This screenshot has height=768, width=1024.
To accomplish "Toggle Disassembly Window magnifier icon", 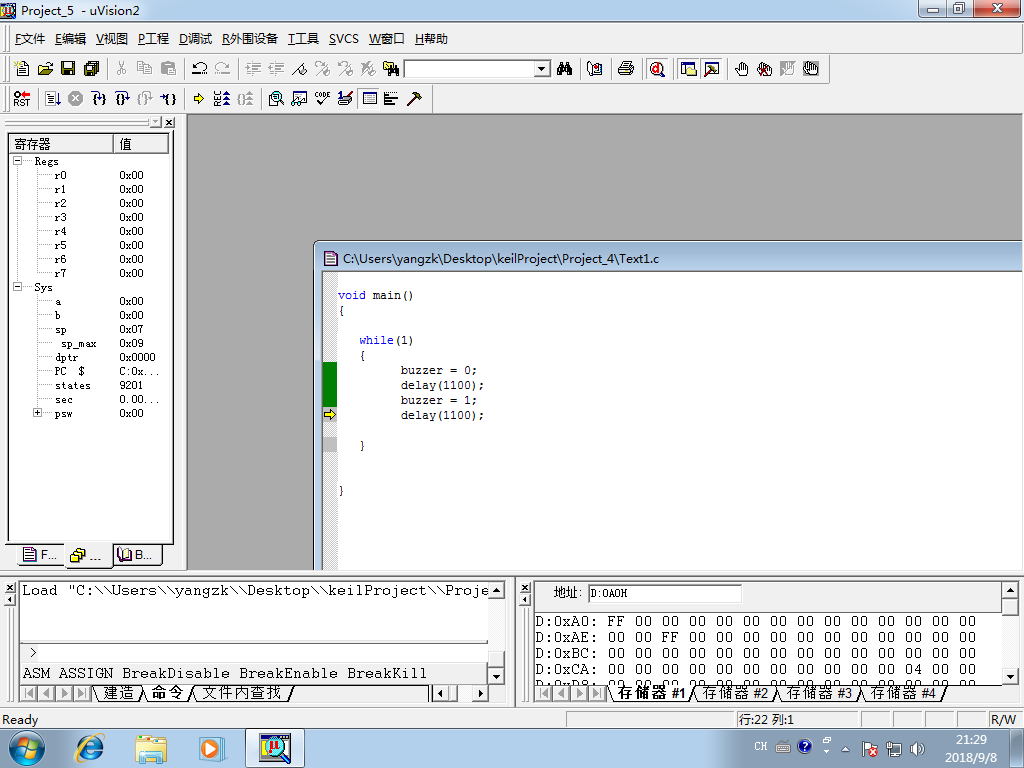I will pos(276,99).
